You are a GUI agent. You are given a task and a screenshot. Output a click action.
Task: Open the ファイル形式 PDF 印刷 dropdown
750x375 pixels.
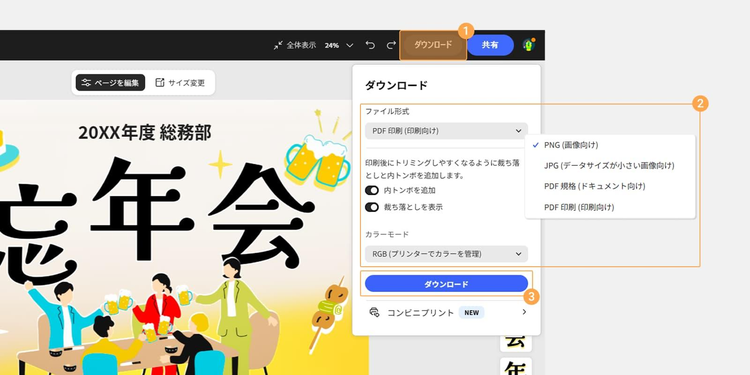446,131
